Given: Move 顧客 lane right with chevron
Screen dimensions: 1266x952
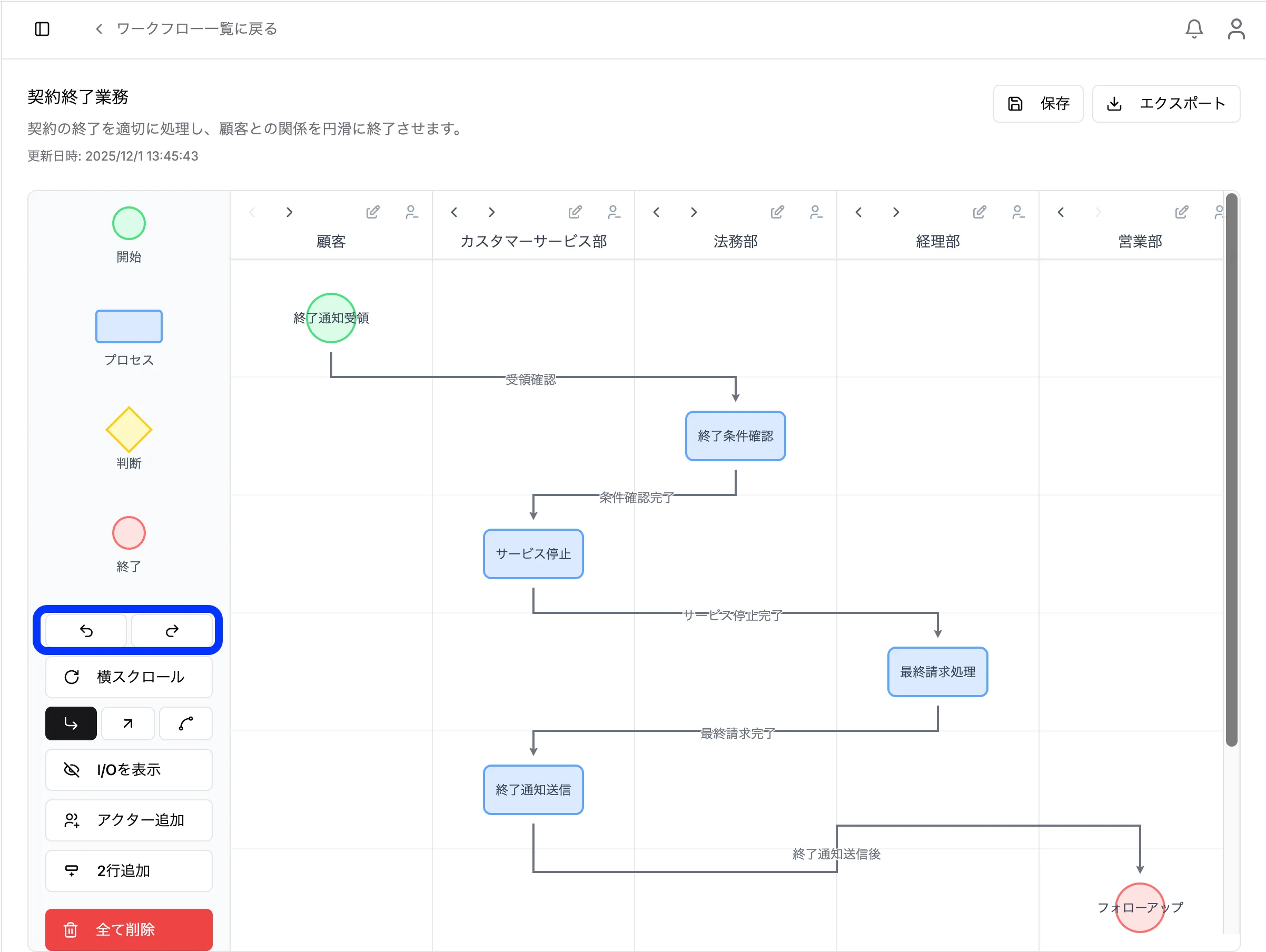Looking at the screenshot, I should [x=290, y=212].
